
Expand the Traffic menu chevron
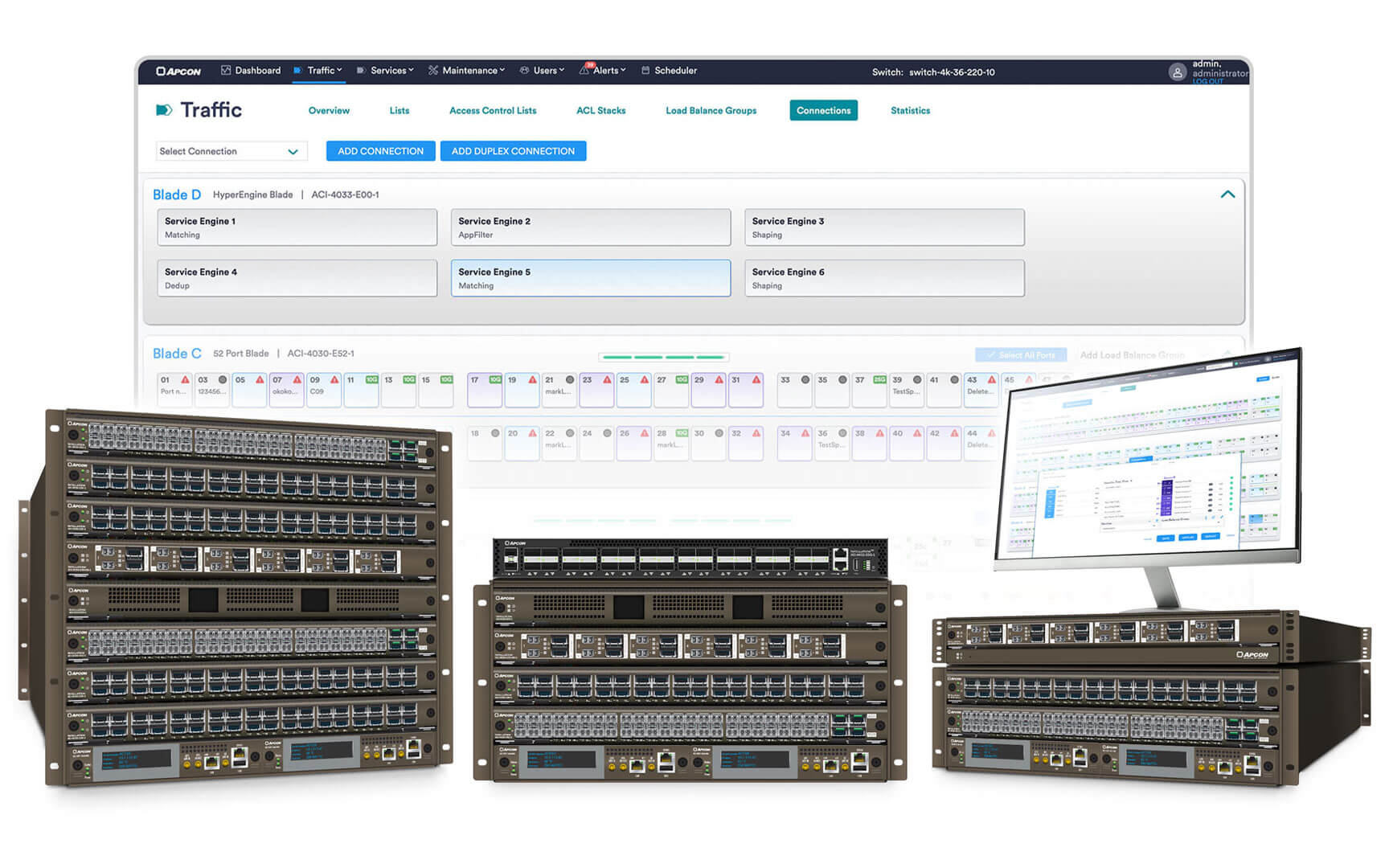[339, 70]
